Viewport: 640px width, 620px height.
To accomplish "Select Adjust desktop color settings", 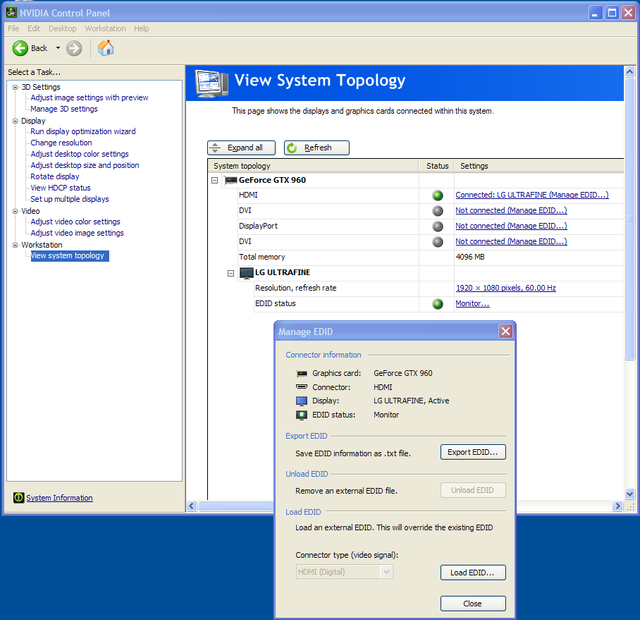I will coord(80,154).
